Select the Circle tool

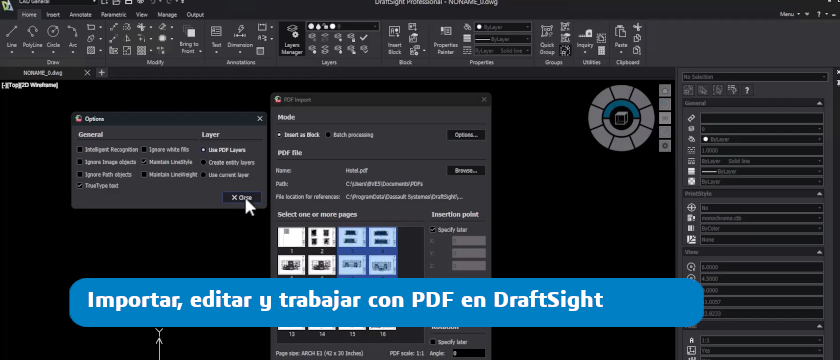point(53,37)
